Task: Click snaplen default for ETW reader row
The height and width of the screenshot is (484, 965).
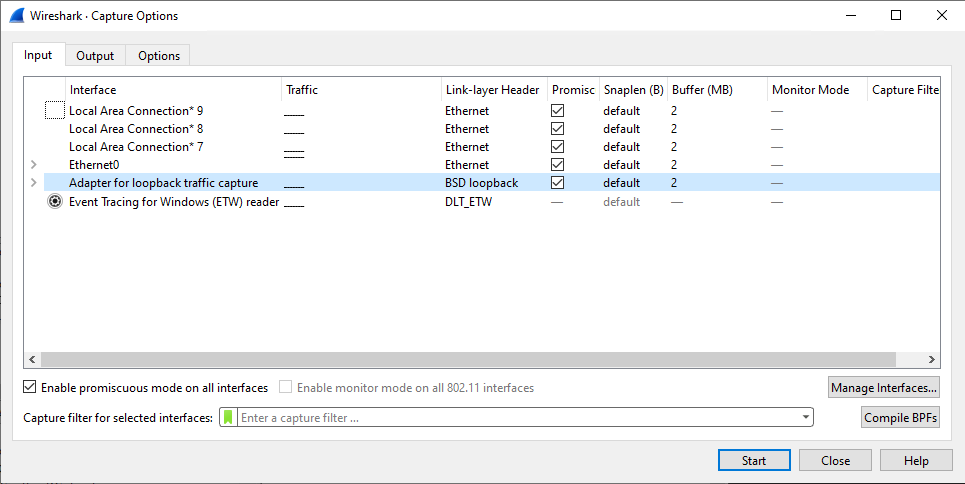Action: point(622,202)
